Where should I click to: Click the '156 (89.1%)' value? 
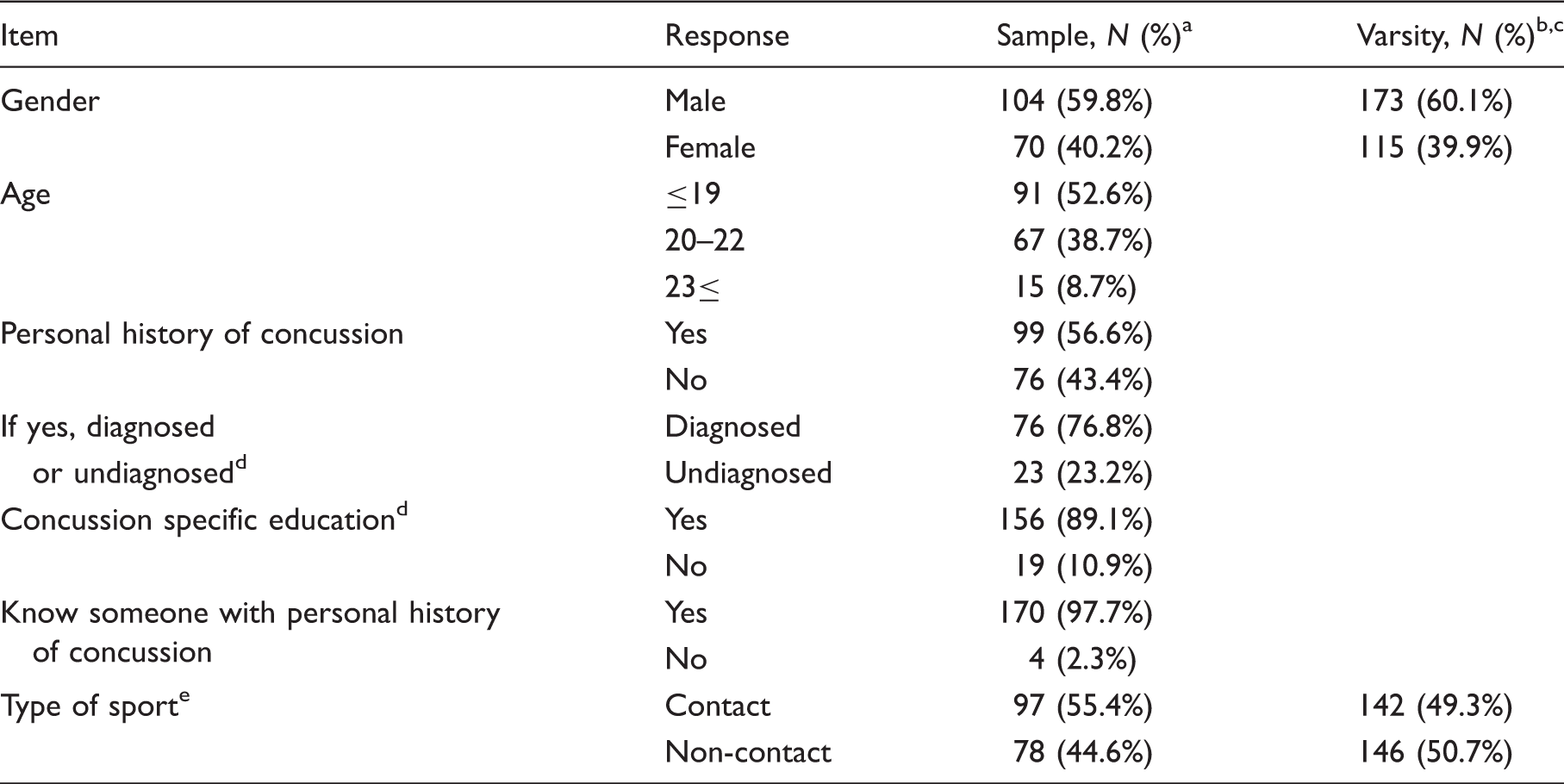tap(1075, 520)
